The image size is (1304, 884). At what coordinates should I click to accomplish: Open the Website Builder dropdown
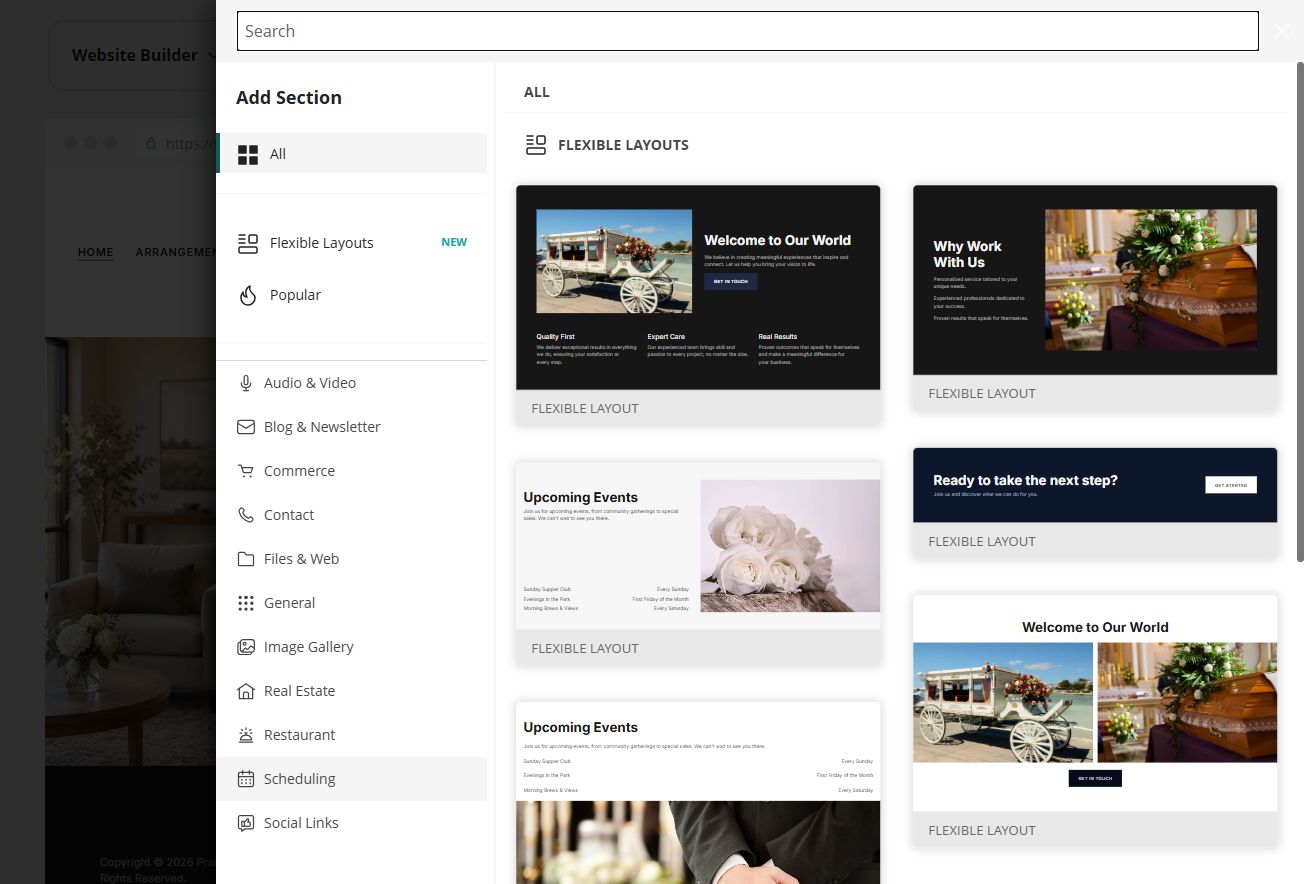pyautogui.click(x=143, y=55)
